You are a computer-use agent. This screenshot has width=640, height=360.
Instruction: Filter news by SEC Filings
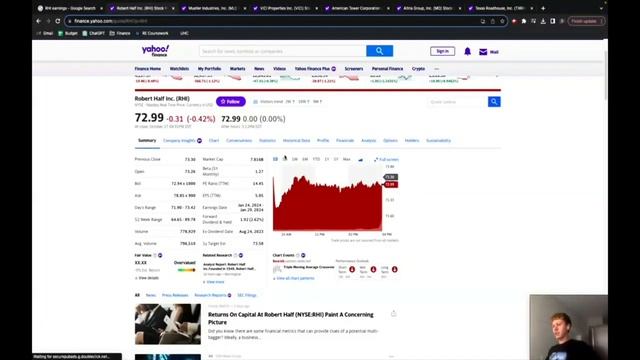coord(247,295)
